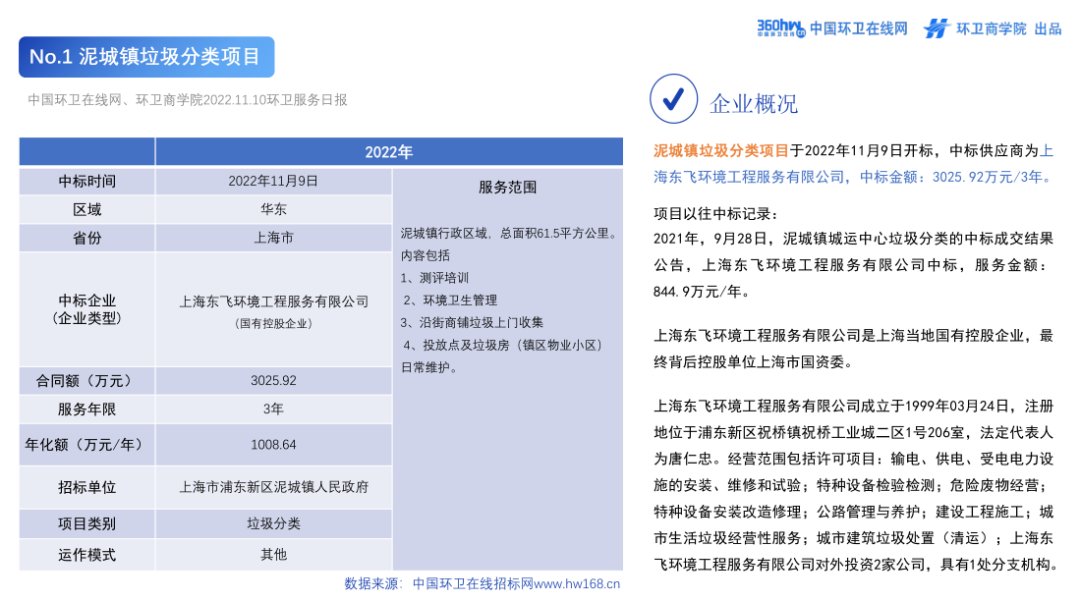Image resolution: width=1080 pixels, height=601 pixels.
Task: Click 上海东飞环境工程服务有限公司 in the table
Action: (x=273, y=302)
